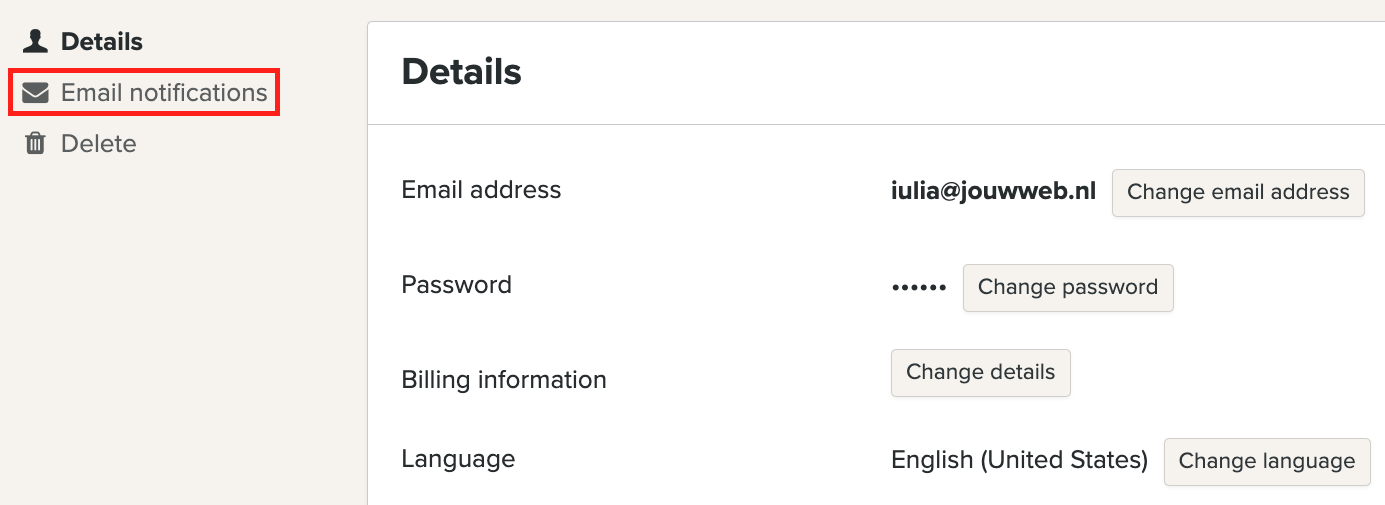Click the empty sidebar area below Delete
Screen dimensions: 1385x505
(x=180, y=330)
